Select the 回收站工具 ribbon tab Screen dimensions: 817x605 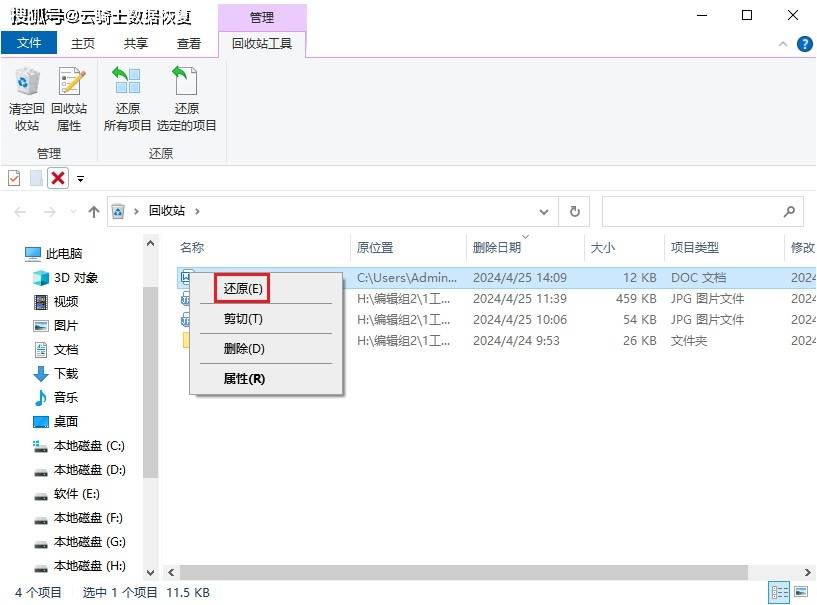point(262,43)
